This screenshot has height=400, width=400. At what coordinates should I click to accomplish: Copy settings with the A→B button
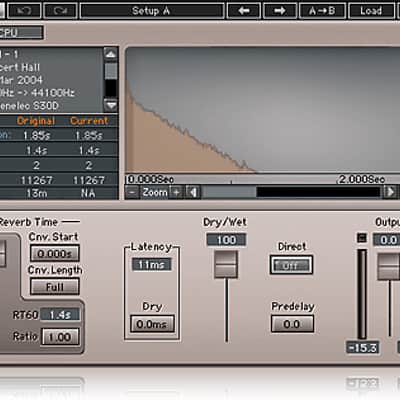322,11
